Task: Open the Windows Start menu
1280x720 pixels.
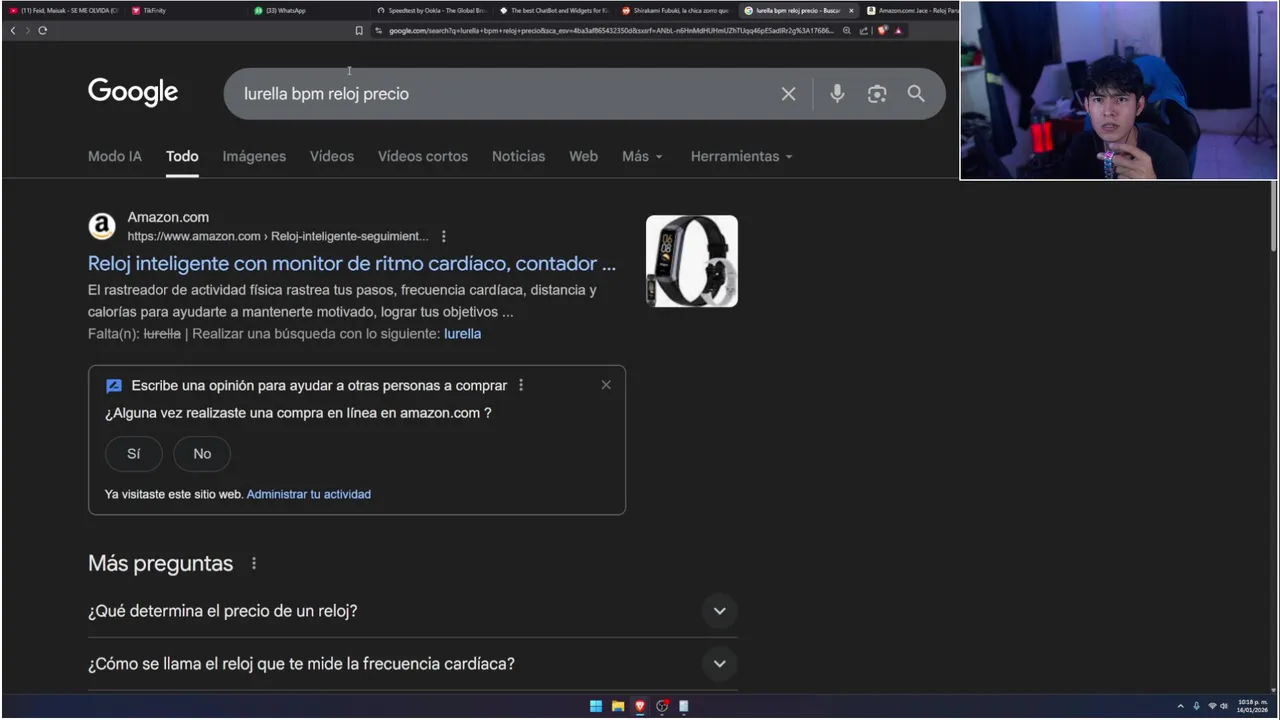Action: point(596,706)
